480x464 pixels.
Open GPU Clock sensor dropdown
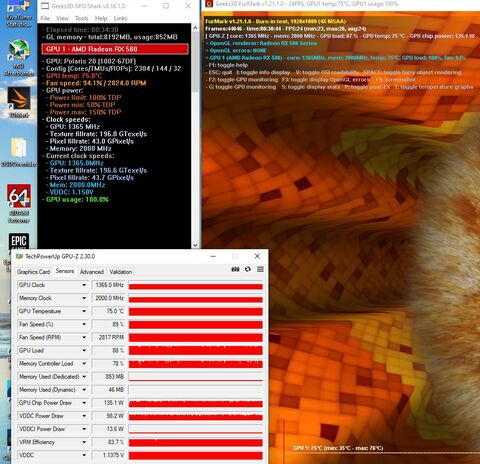click(84, 285)
